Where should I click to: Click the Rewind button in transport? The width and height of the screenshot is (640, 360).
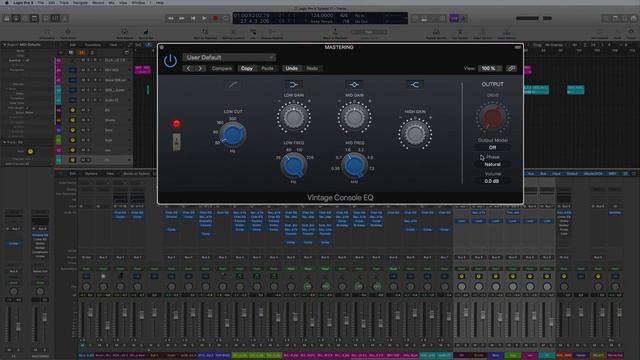pyautogui.click(x=171, y=18)
